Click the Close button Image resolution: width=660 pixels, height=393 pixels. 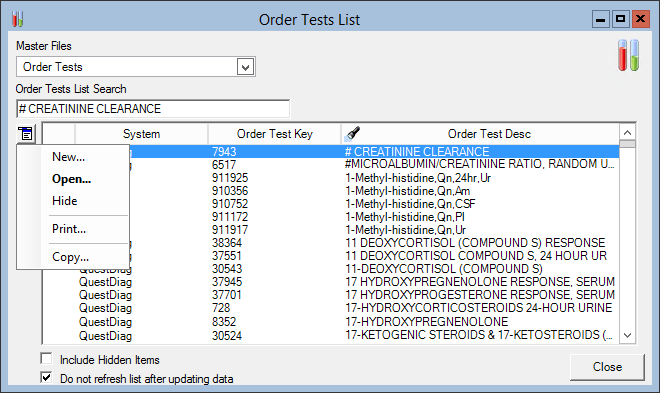607,367
